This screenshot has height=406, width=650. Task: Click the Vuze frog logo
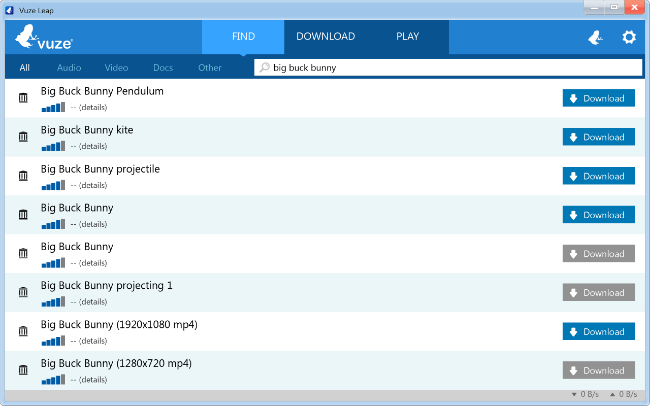tap(44, 37)
